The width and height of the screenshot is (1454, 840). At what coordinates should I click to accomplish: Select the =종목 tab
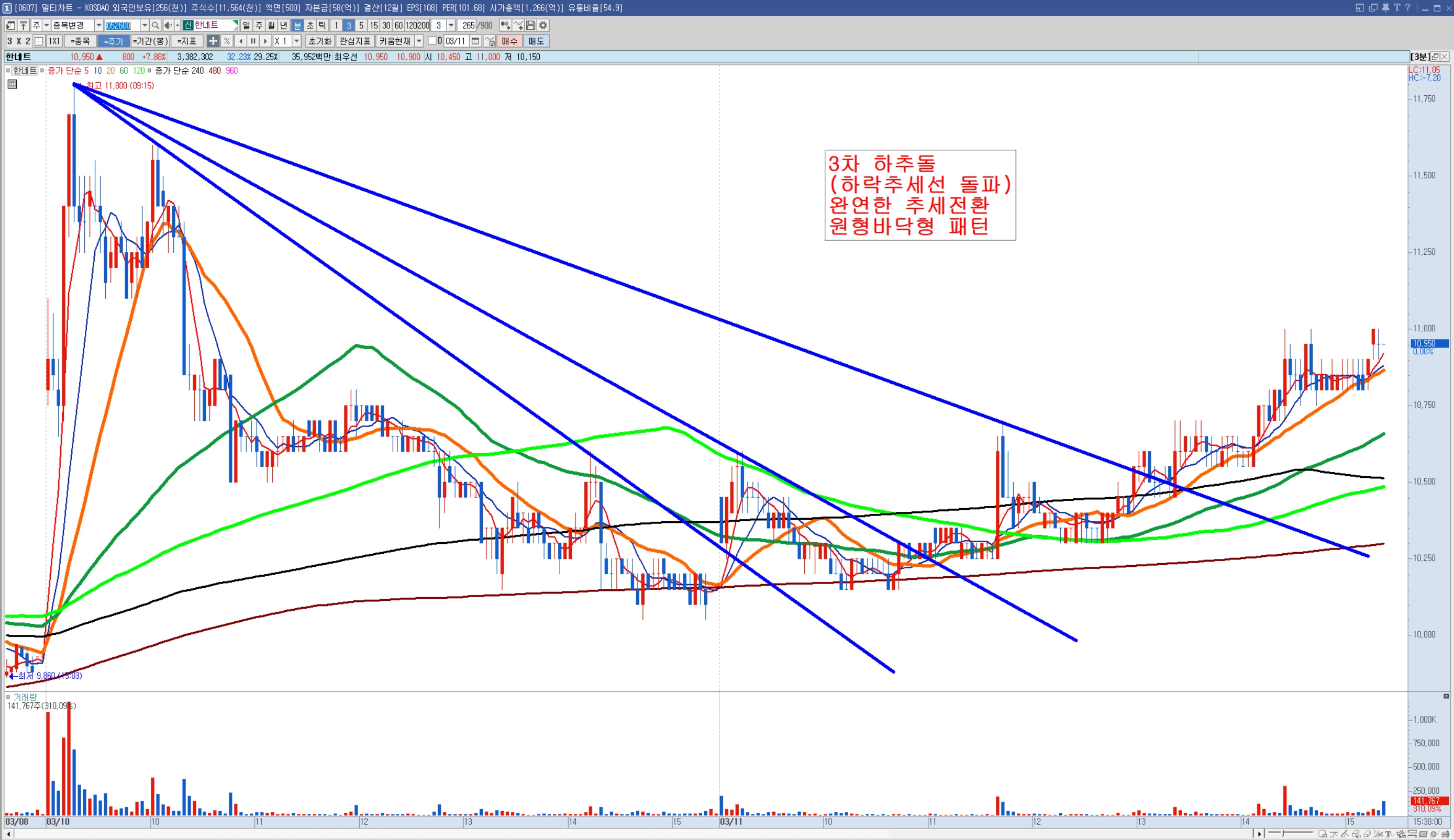coord(80,41)
